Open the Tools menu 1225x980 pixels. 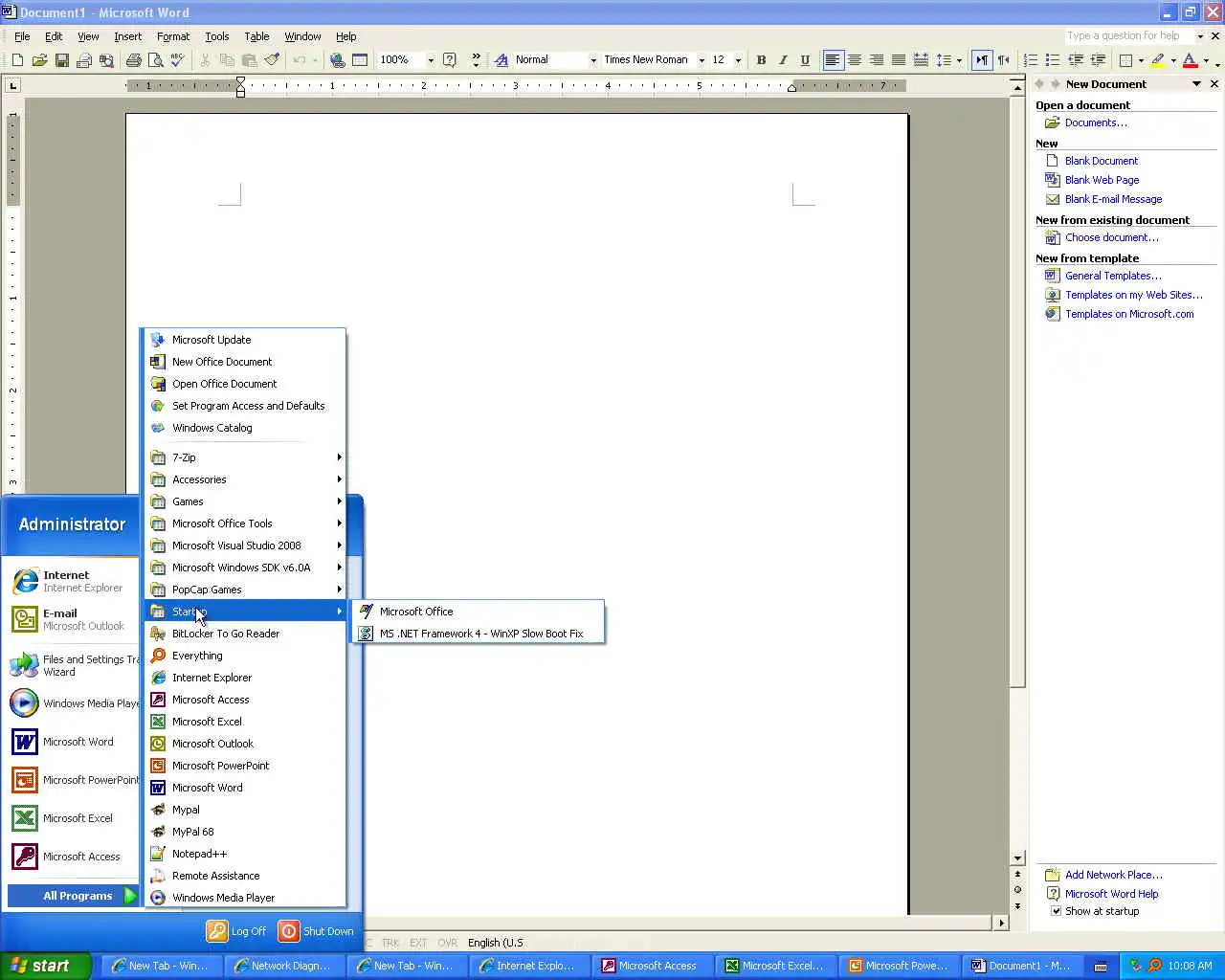pyautogui.click(x=217, y=36)
